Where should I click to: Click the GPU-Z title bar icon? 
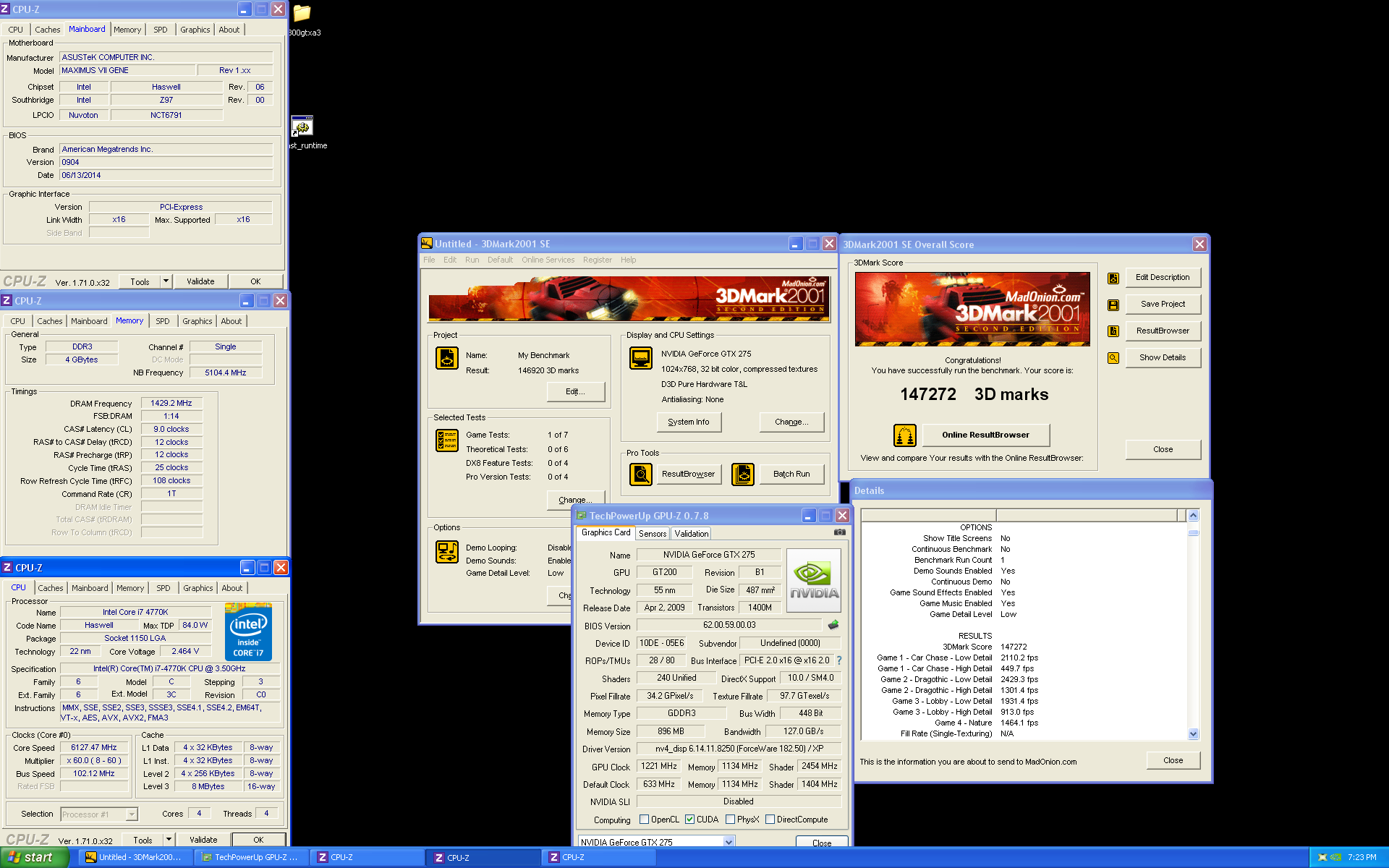581,516
